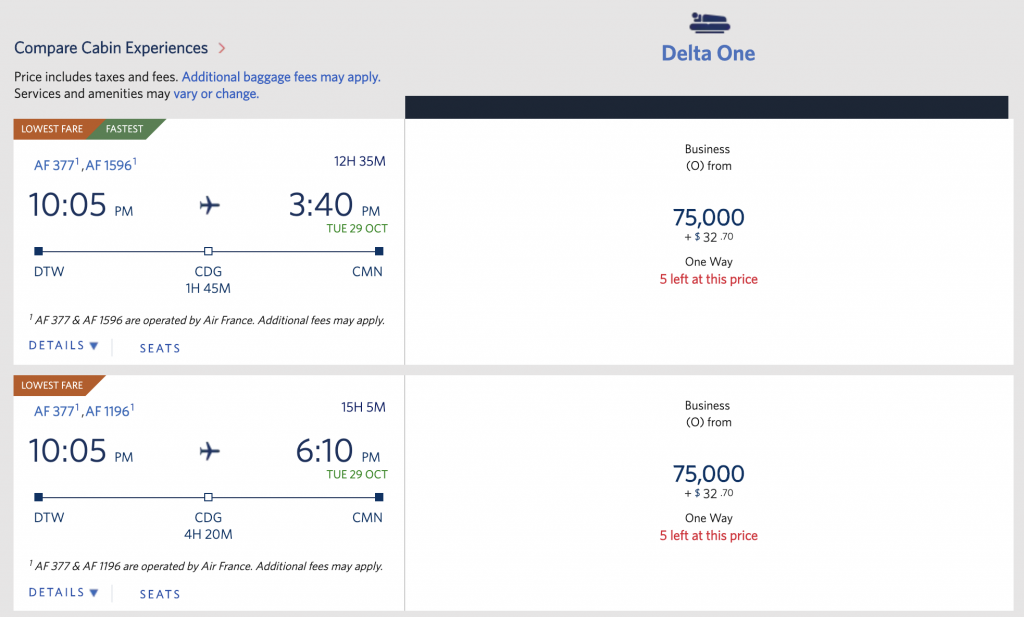1024x617 pixels.
Task: Click AF 1596 flight number link
Action: (111, 165)
